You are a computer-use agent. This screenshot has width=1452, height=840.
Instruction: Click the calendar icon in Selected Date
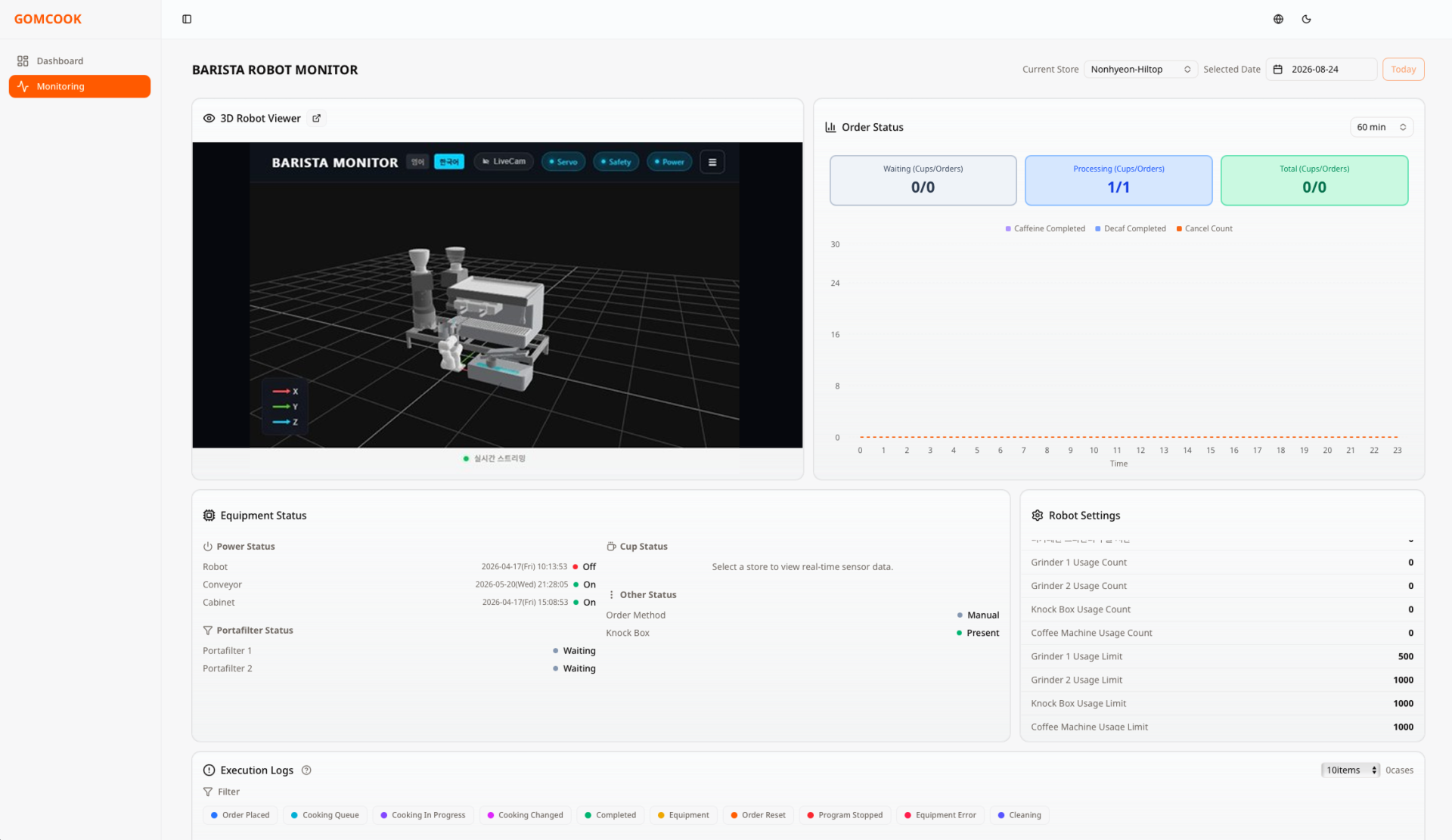pos(1278,70)
